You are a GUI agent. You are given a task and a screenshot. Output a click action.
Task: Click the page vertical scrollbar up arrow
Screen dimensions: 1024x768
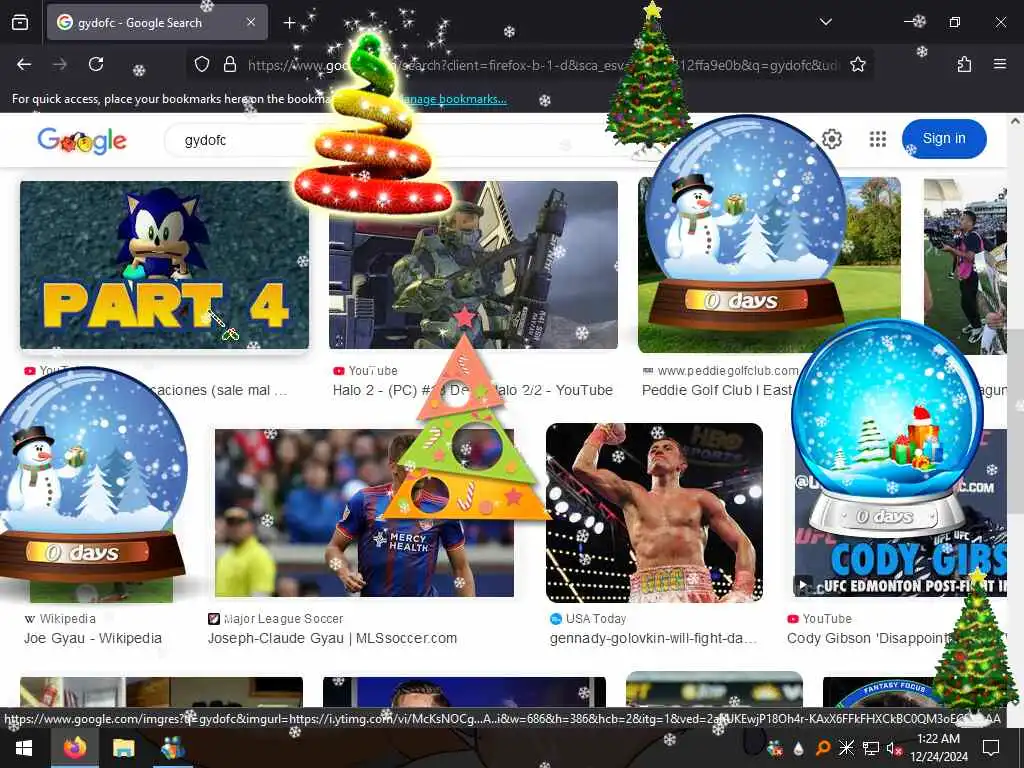pyautogui.click(x=1015, y=121)
